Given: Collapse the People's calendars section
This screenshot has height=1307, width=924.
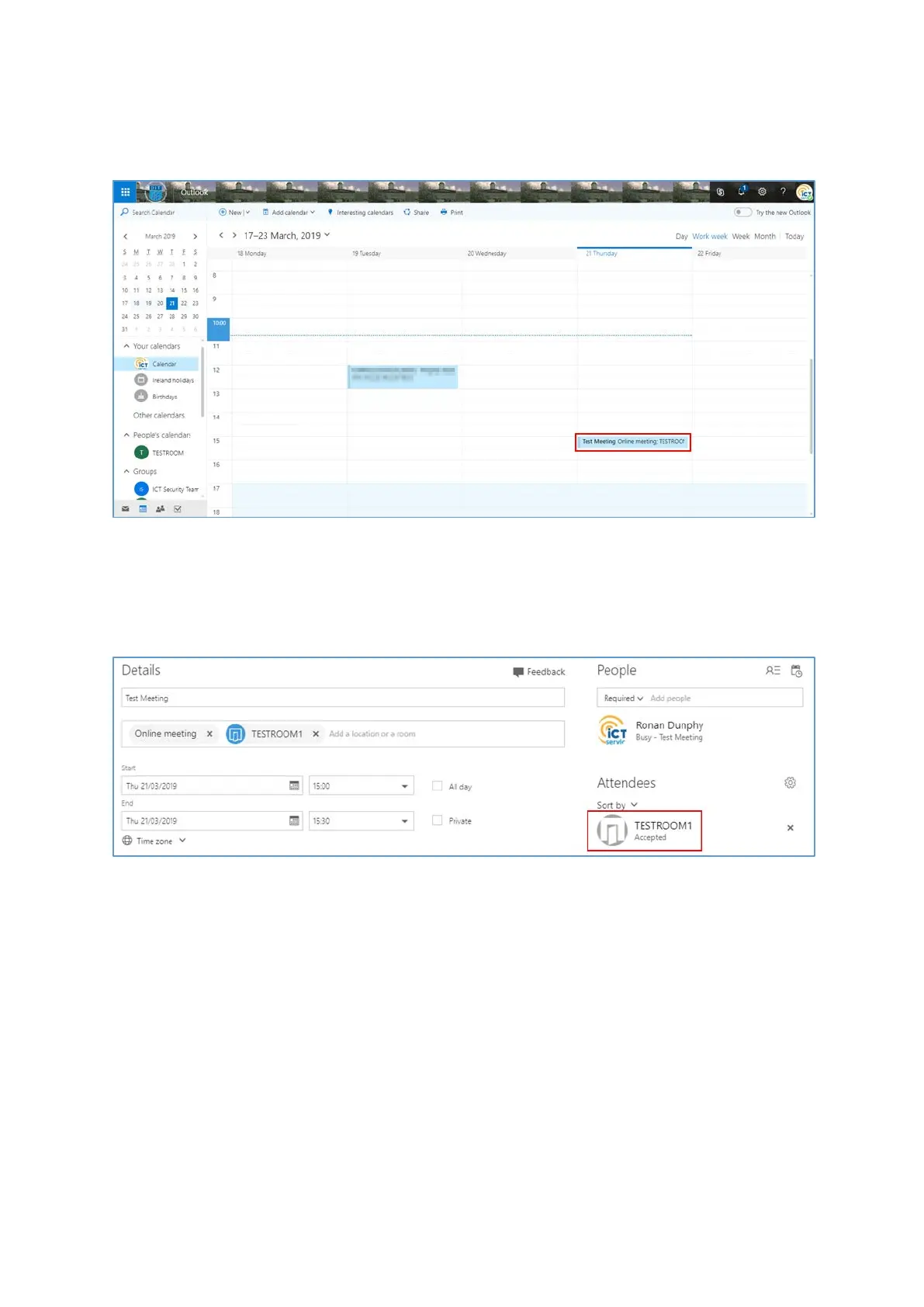Looking at the screenshot, I should (x=126, y=435).
